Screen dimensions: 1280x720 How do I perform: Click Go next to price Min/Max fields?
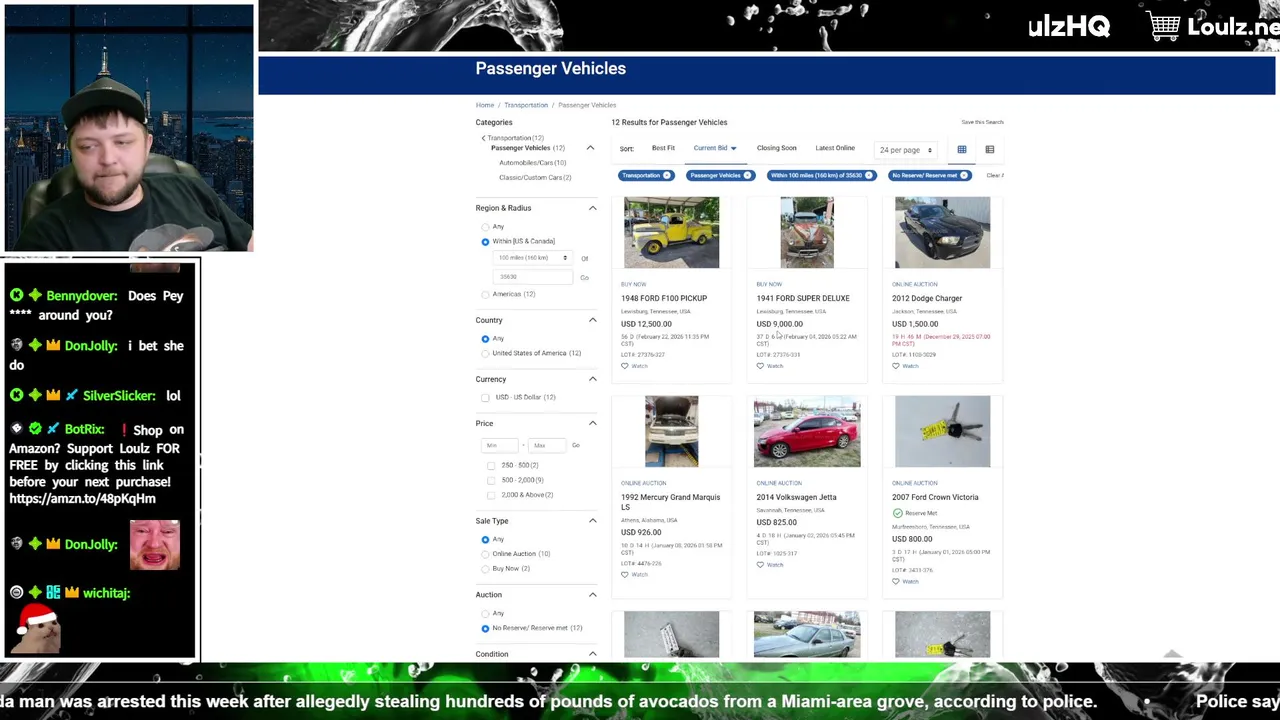coord(575,445)
